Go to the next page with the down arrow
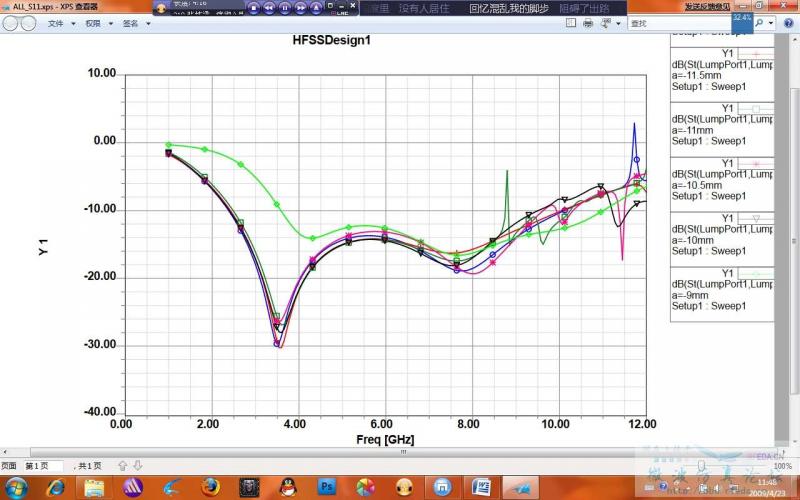Image resolution: width=800 pixels, height=500 pixels. pos(138,465)
